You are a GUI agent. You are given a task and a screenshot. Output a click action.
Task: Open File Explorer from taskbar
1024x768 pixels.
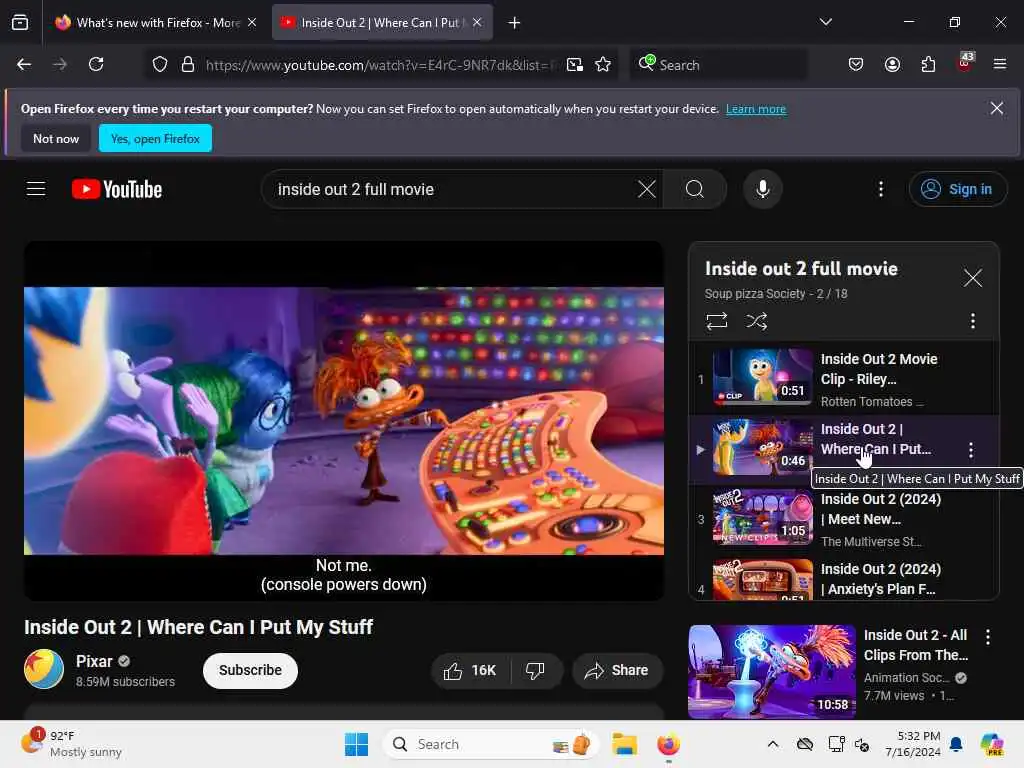pyautogui.click(x=624, y=744)
